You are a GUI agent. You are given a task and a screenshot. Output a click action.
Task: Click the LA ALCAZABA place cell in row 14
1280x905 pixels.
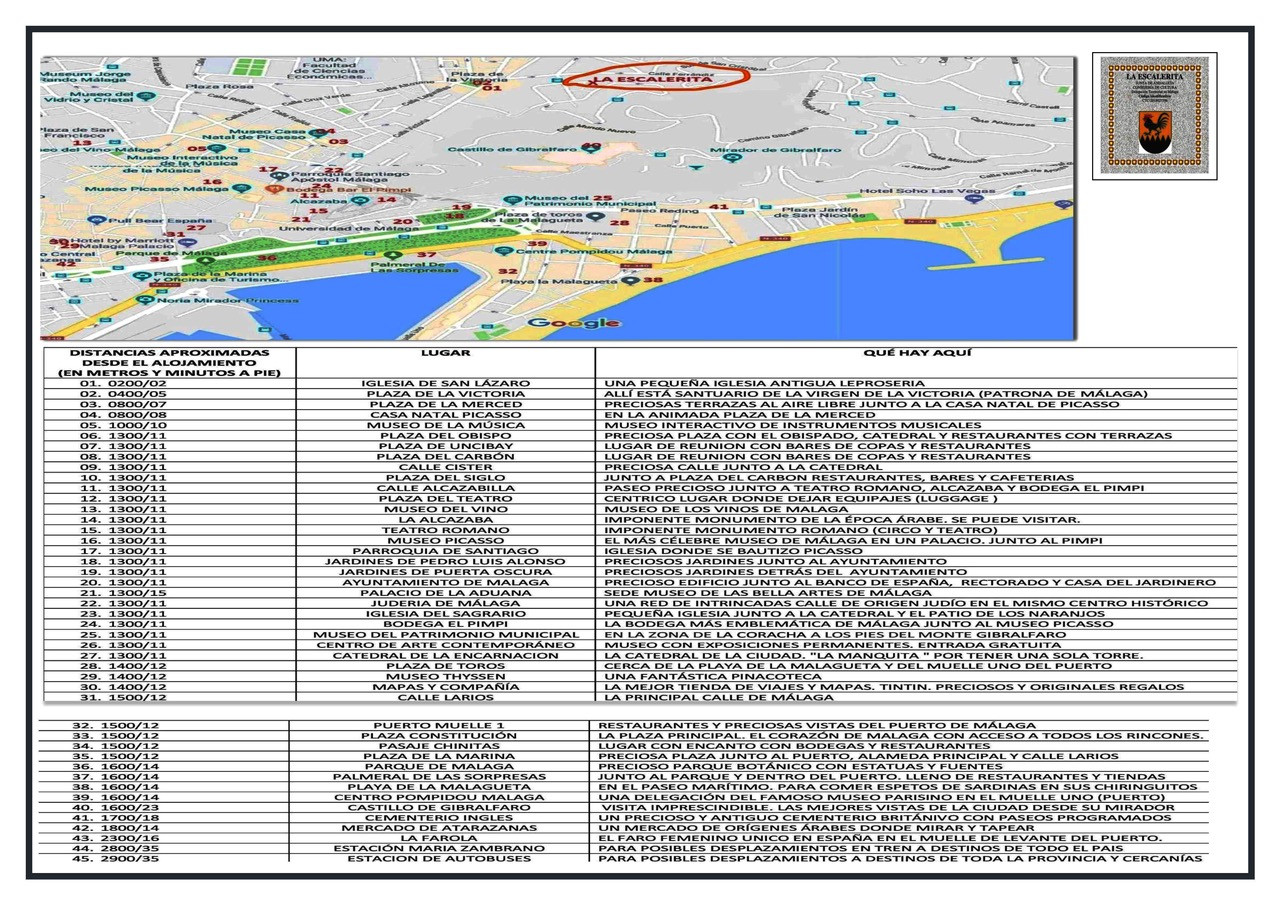click(x=446, y=519)
